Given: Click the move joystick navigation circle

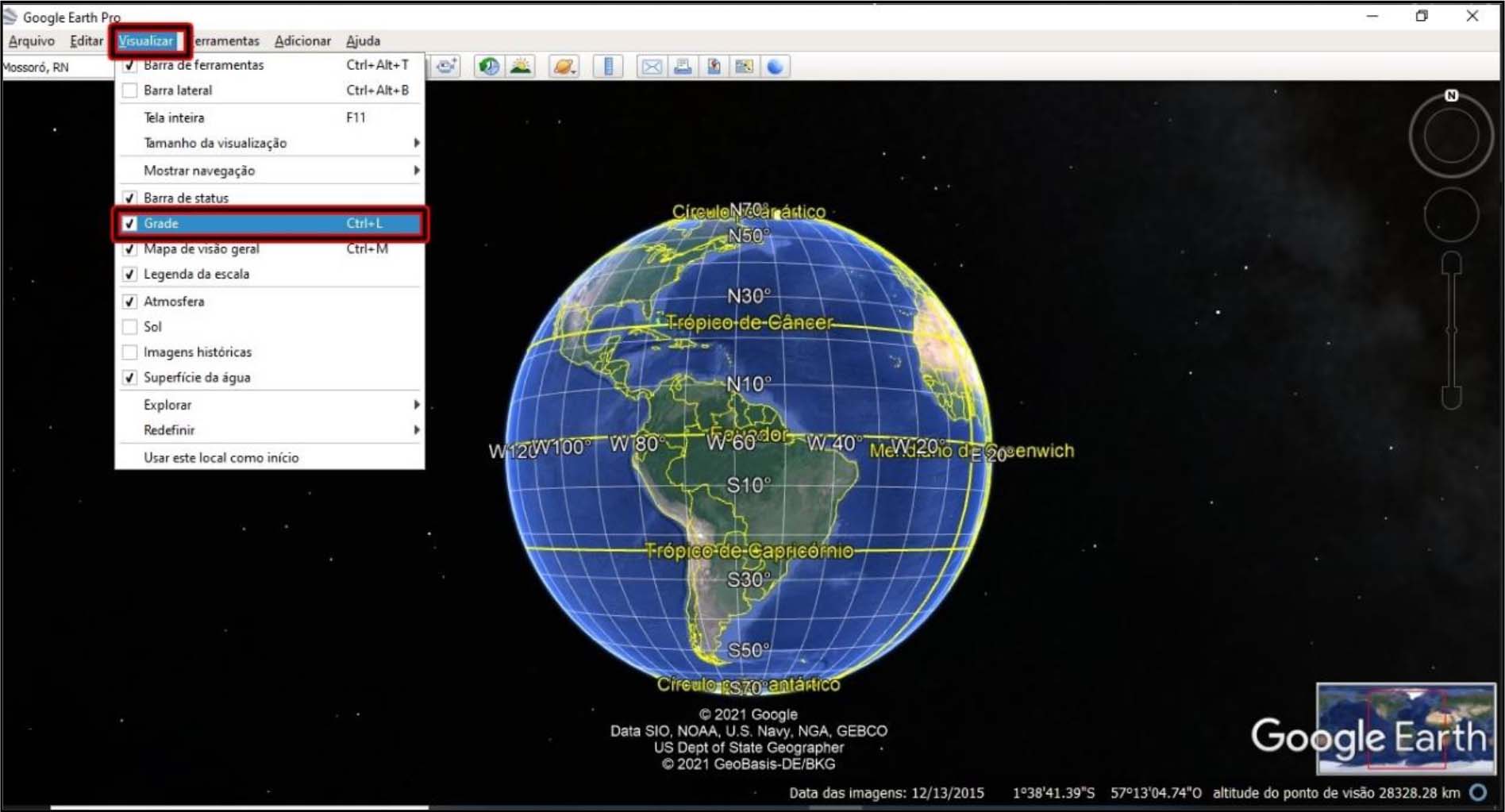Looking at the screenshot, I should [x=1451, y=214].
